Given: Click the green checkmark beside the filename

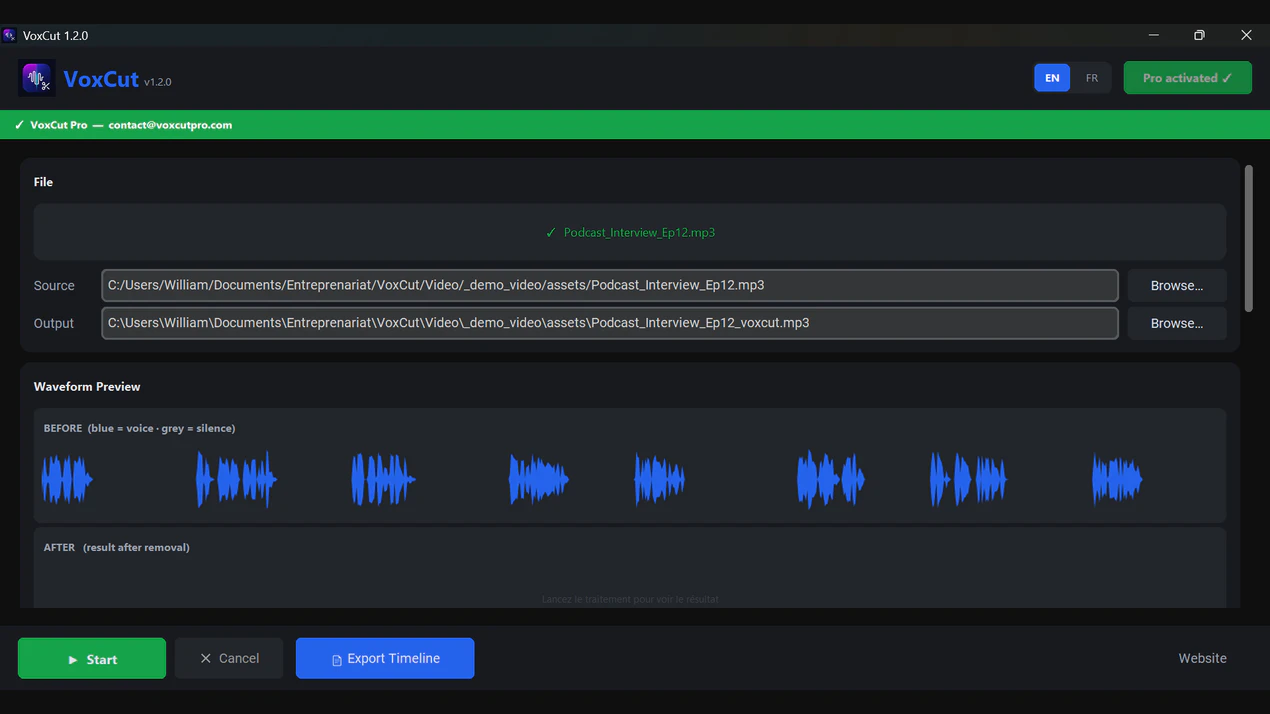Looking at the screenshot, I should pos(551,232).
